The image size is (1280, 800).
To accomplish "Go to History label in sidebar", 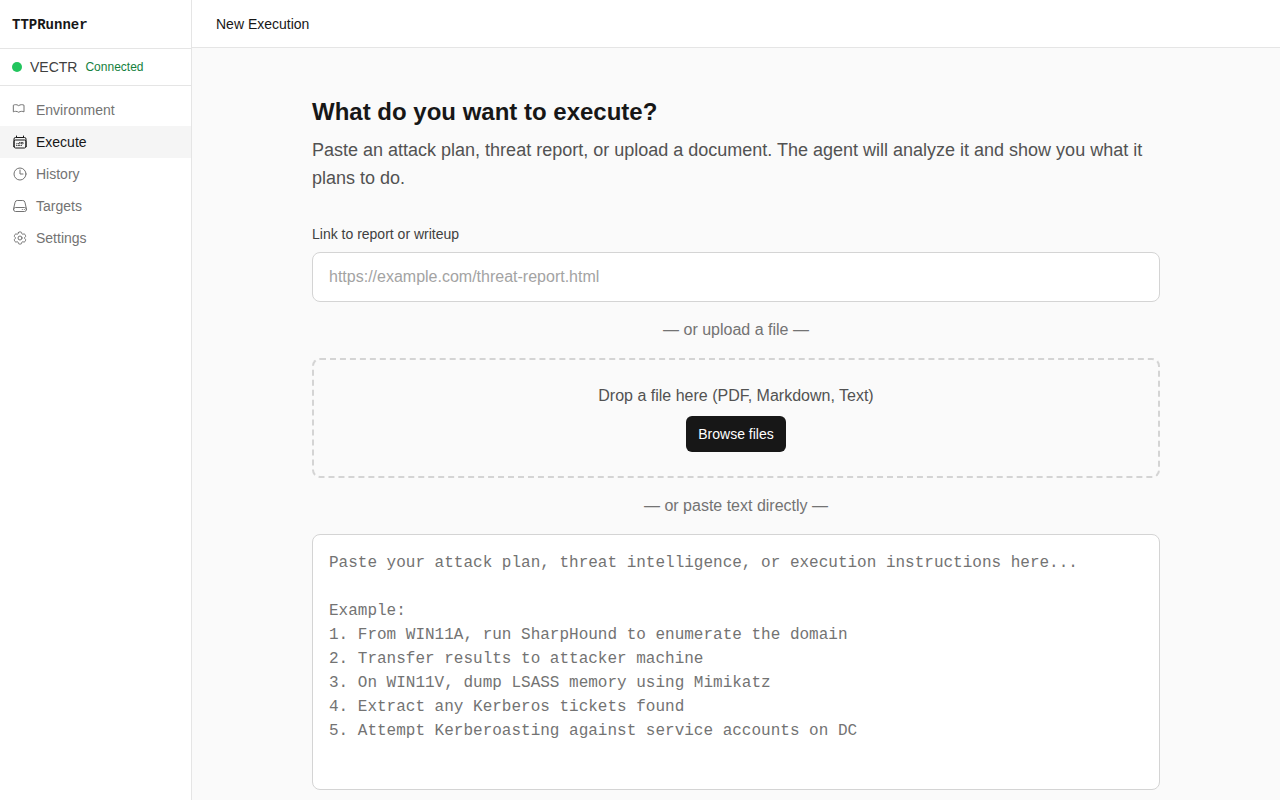I will (57, 174).
